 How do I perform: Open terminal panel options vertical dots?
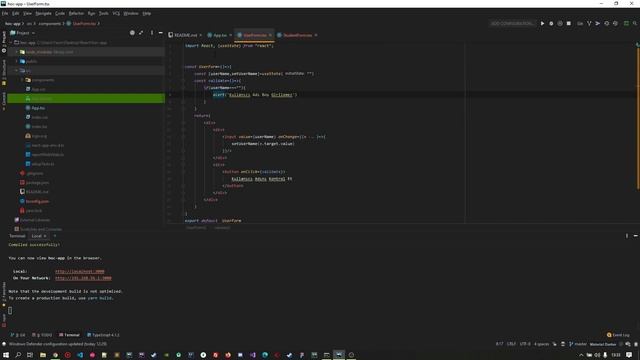627,236
